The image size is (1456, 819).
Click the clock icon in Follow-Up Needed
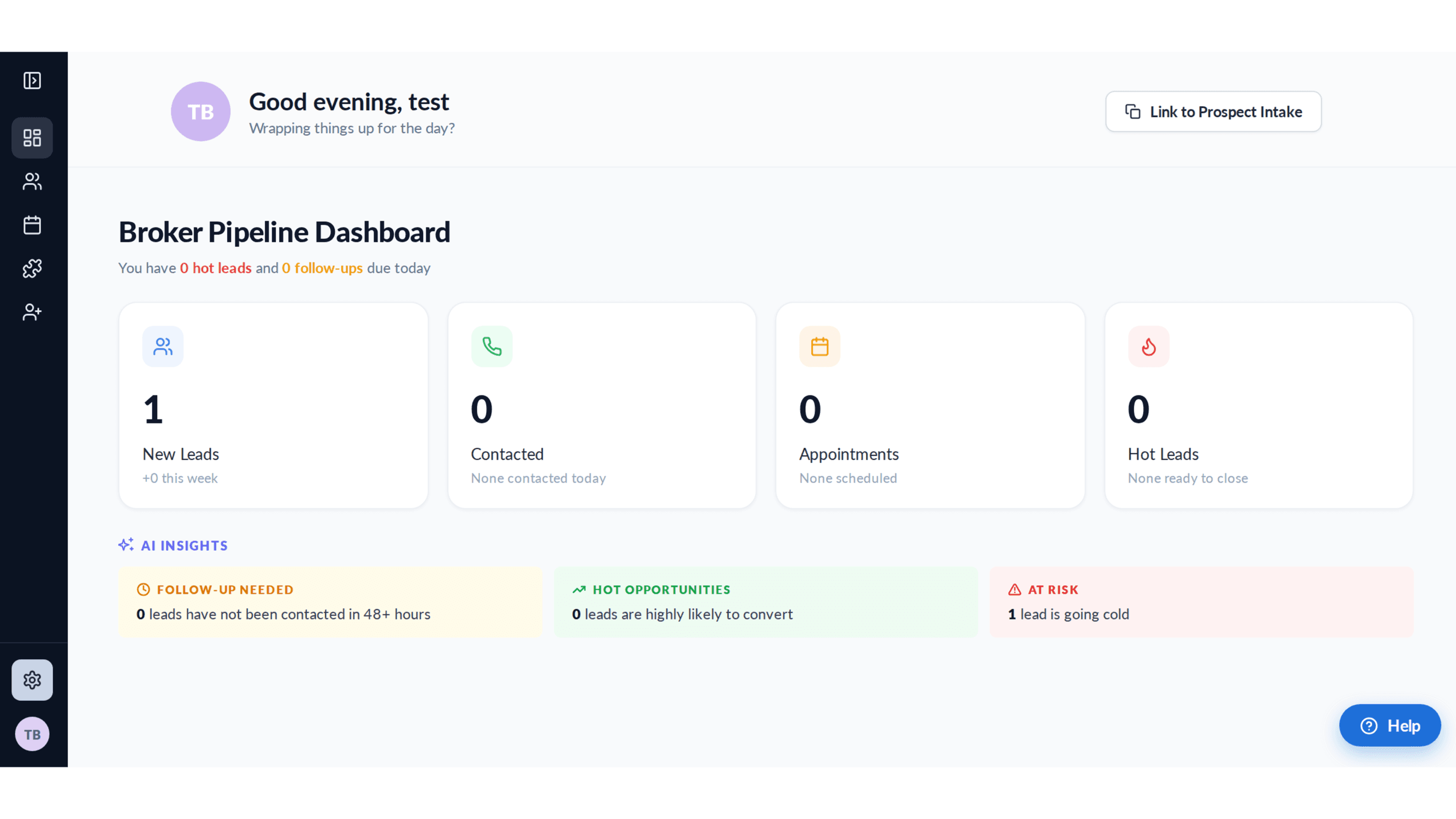[x=143, y=589]
